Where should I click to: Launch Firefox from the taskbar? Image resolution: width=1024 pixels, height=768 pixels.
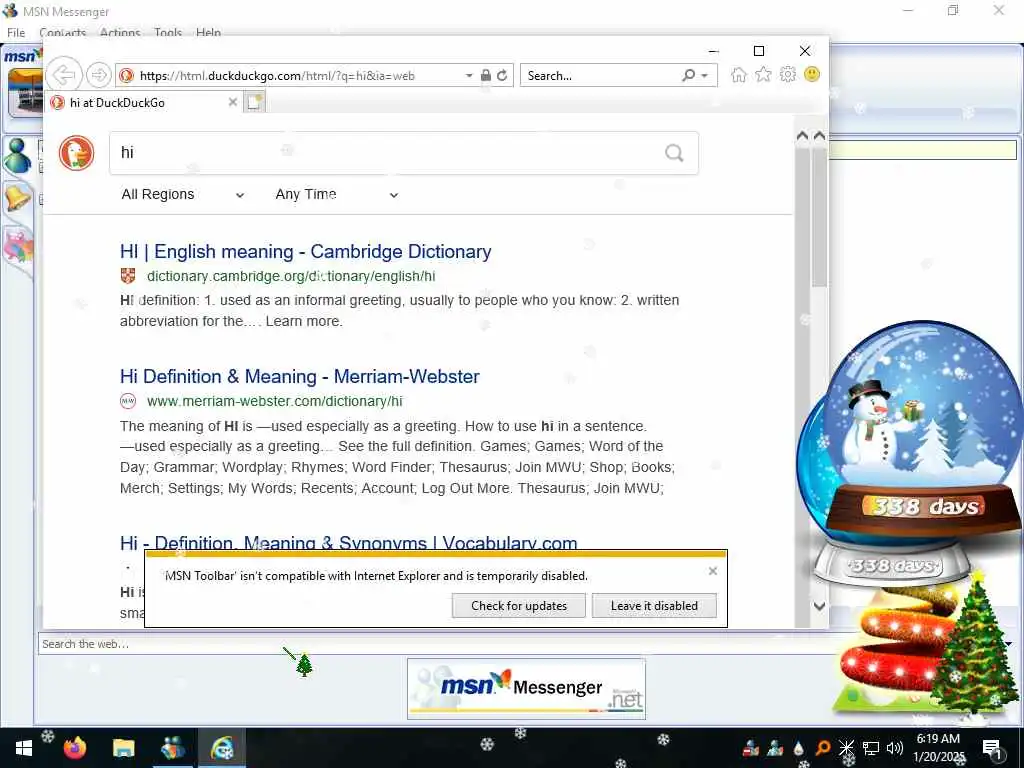[75, 748]
